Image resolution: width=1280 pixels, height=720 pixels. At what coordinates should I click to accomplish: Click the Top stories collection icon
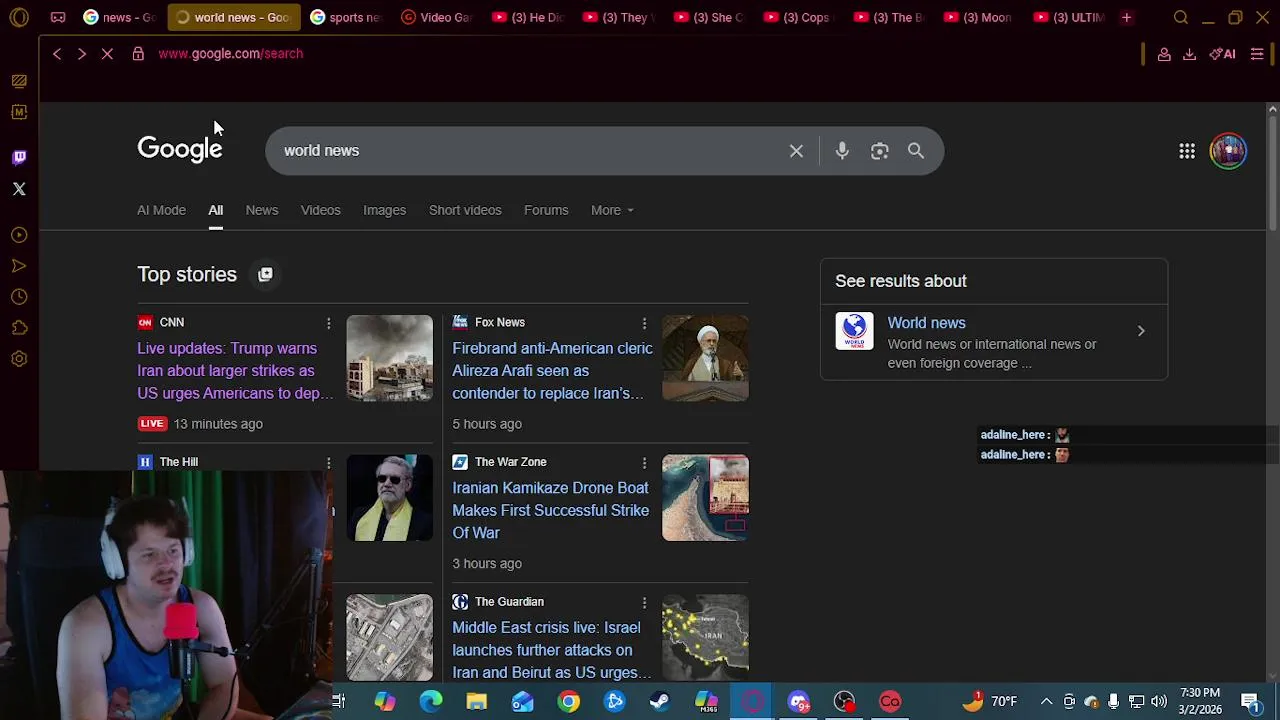(265, 274)
